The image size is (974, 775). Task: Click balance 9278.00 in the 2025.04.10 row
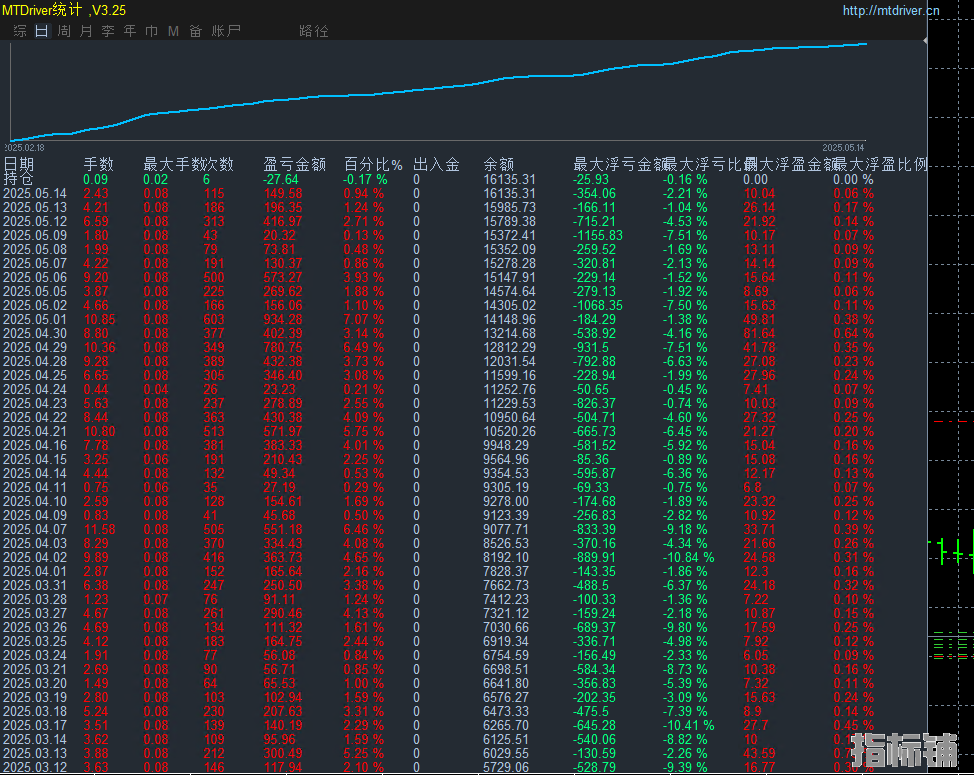click(x=506, y=501)
